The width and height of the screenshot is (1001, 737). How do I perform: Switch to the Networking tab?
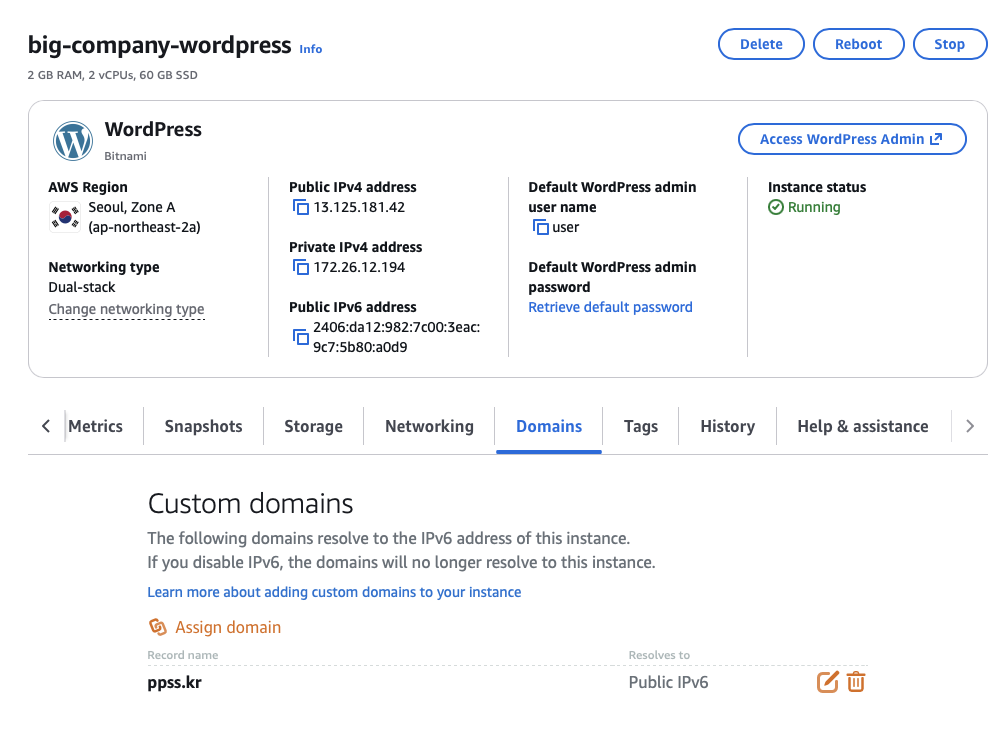tap(429, 426)
